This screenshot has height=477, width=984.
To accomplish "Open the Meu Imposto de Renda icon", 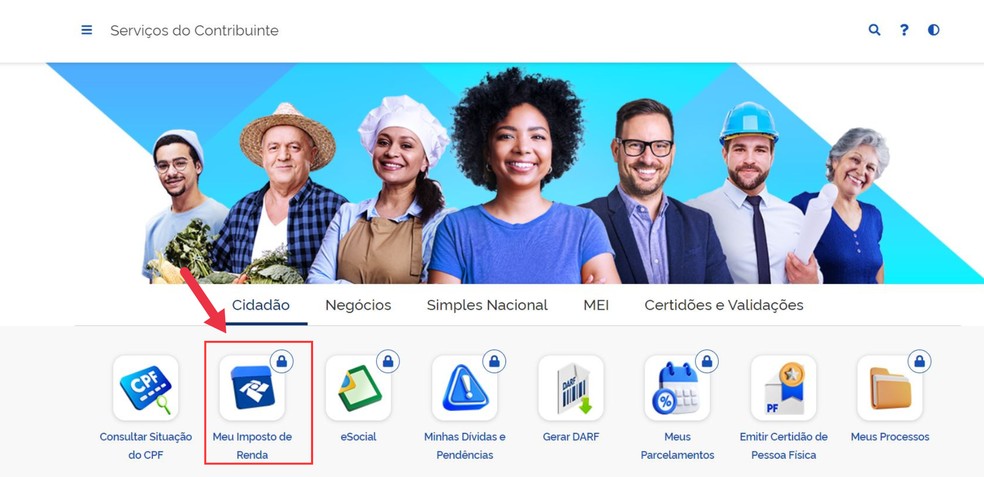I will point(252,388).
